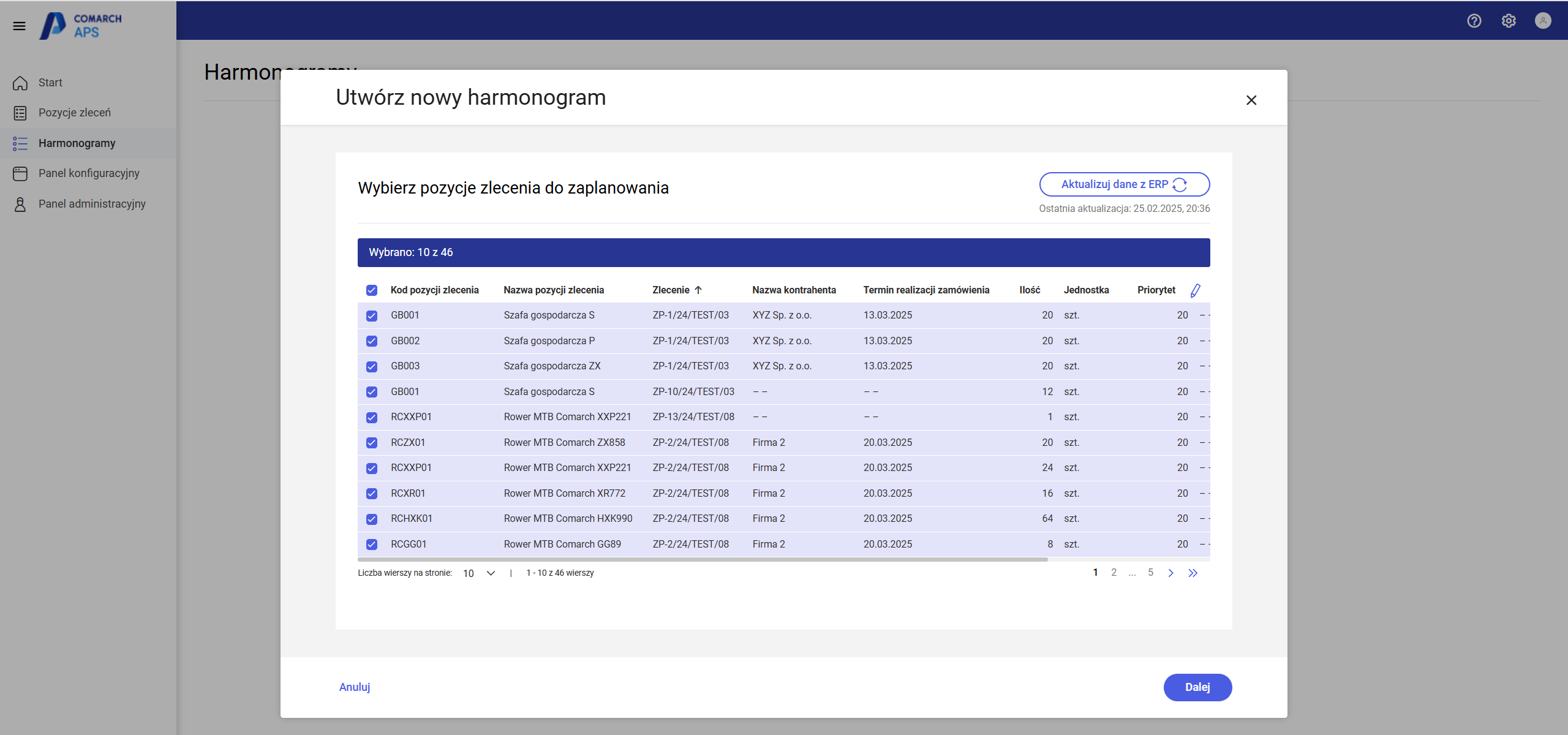
Task: Close the Utwórz nowy harmonogram dialog
Action: pyautogui.click(x=1251, y=100)
